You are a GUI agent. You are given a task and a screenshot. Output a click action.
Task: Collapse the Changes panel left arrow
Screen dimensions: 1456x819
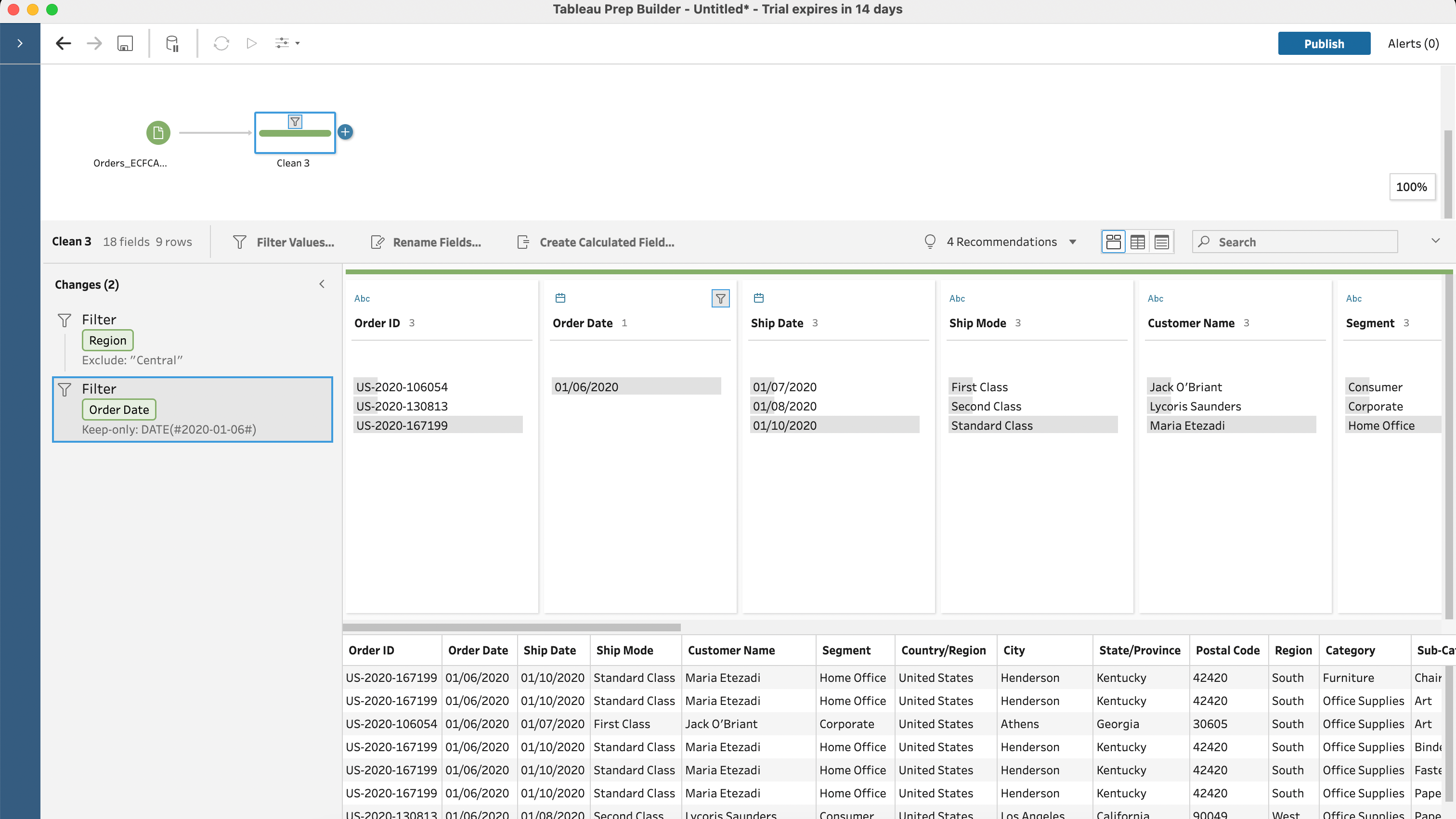(x=321, y=284)
